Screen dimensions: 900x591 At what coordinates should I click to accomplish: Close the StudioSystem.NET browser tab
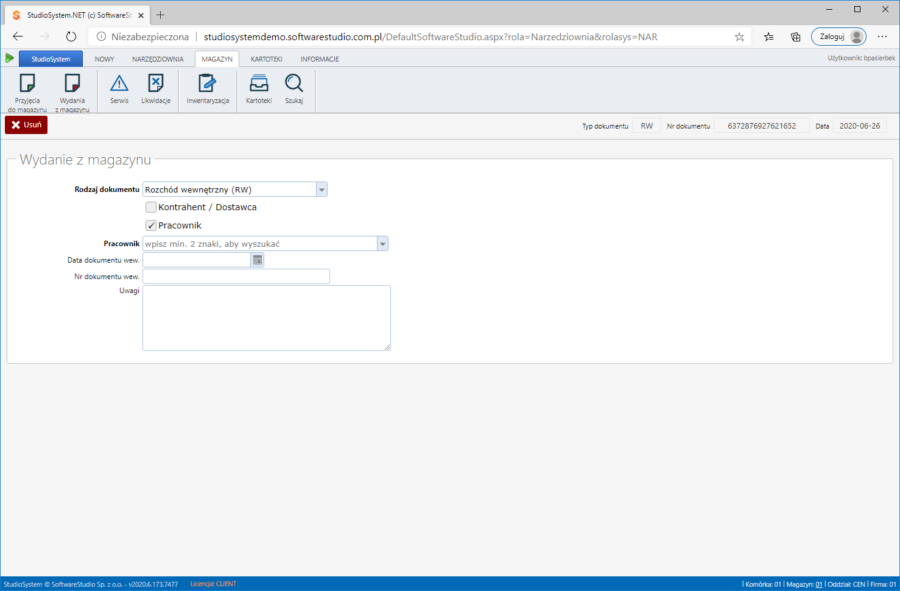pyautogui.click(x=141, y=15)
